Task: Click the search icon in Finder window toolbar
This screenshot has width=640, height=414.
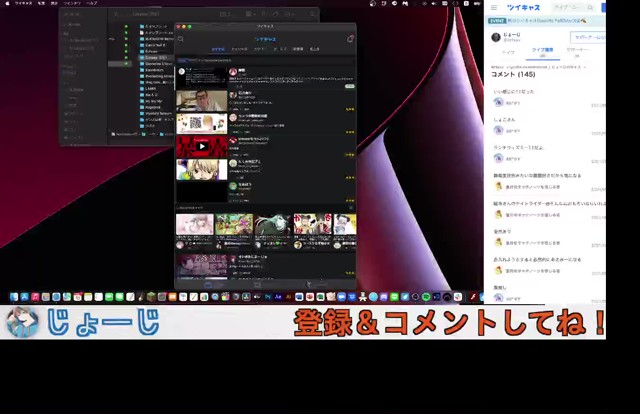Action: (312, 14)
